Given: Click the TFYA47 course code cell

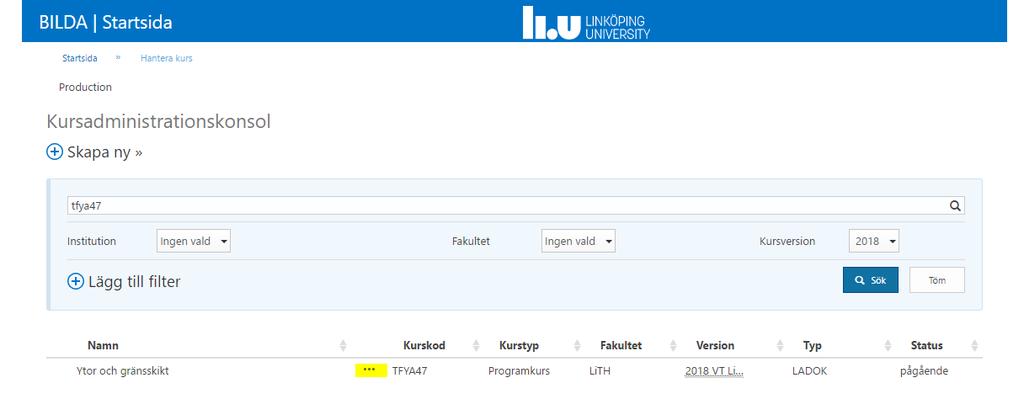Looking at the screenshot, I should (x=409, y=371).
